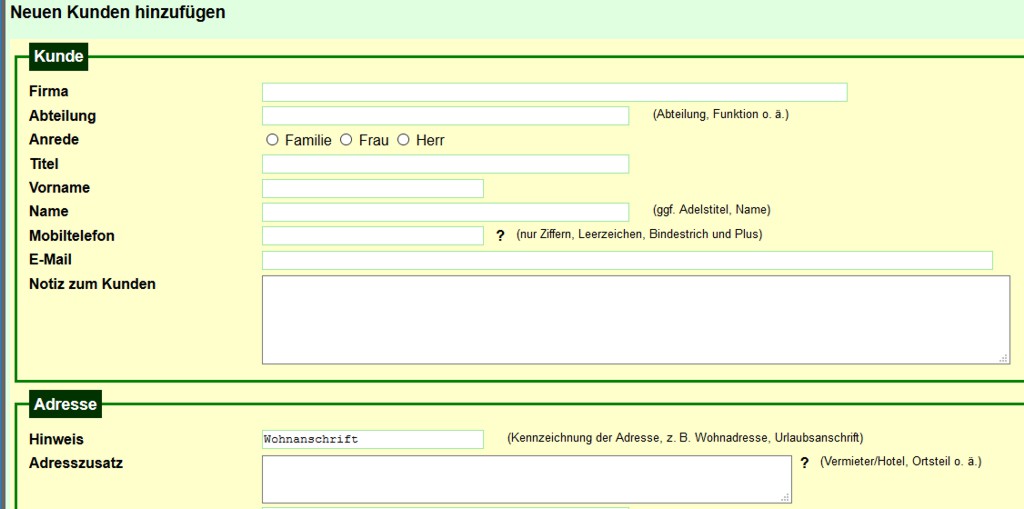The image size is (1024, 509).
Task: Click resize handle of Notiz zum Kunden box
Action: [1003, 357]
